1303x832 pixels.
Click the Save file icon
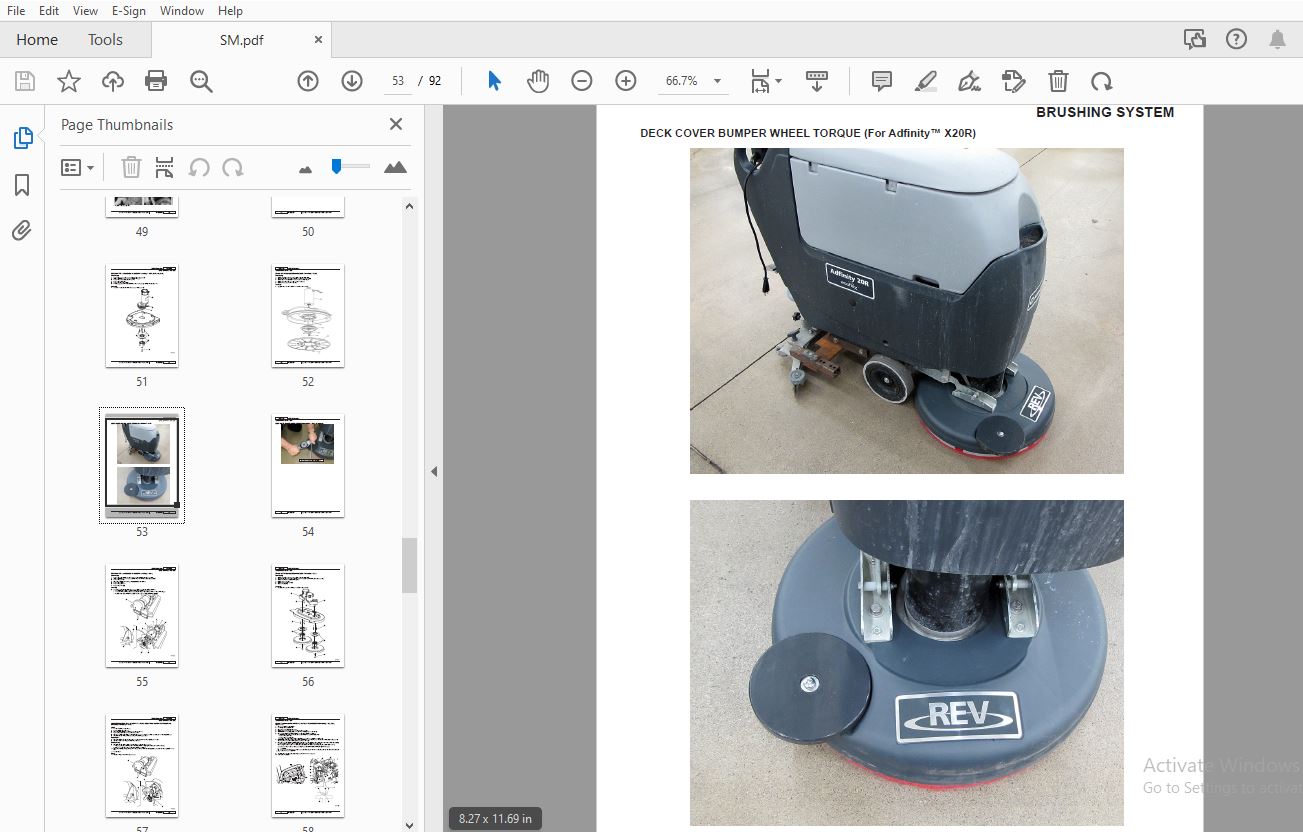[x=25, y=82]
